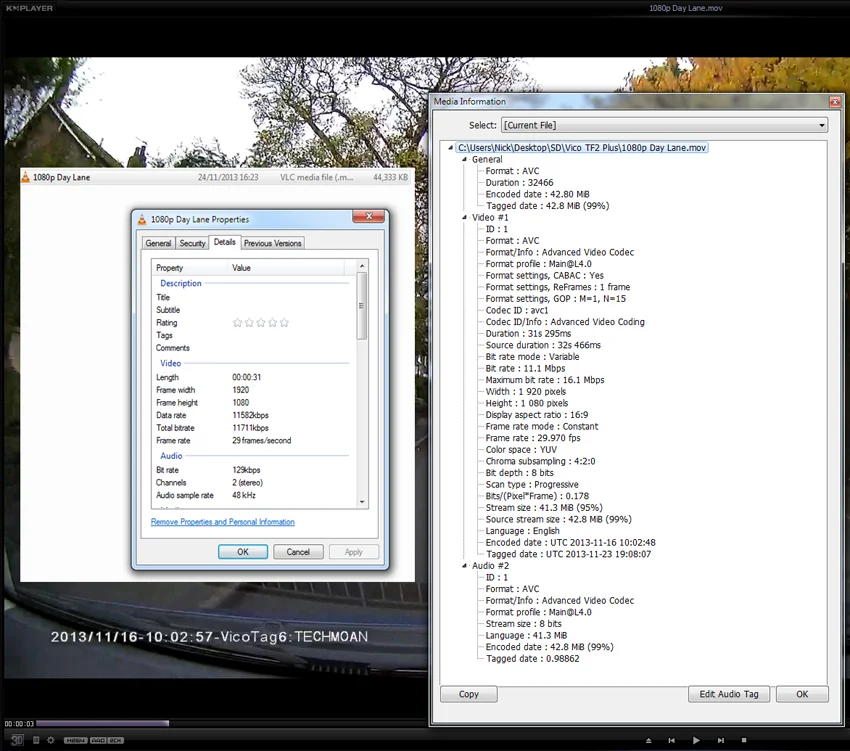Click the H264 codec badge
Screen dimensions: 850x751
tap(75, 740)
